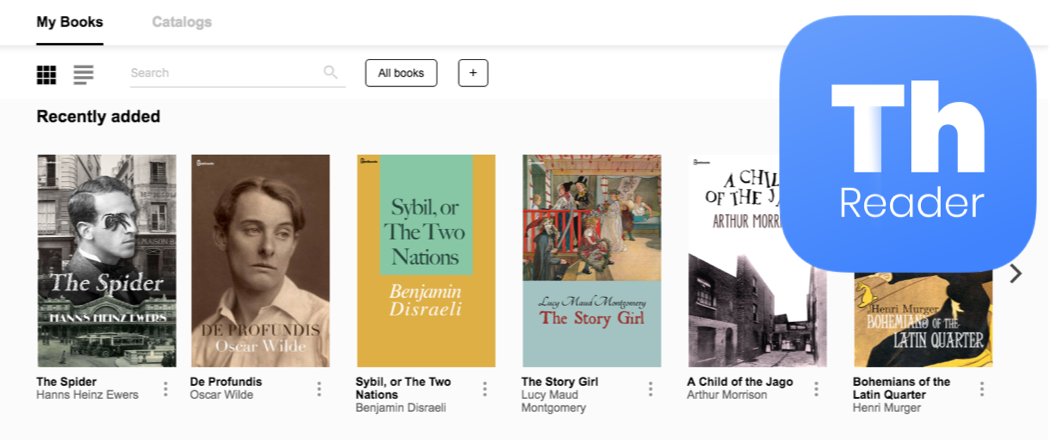Click author text 'Lucy Maud Montgomery'
This screenshot has width=1050, height=440.
(x=553, y=402)
